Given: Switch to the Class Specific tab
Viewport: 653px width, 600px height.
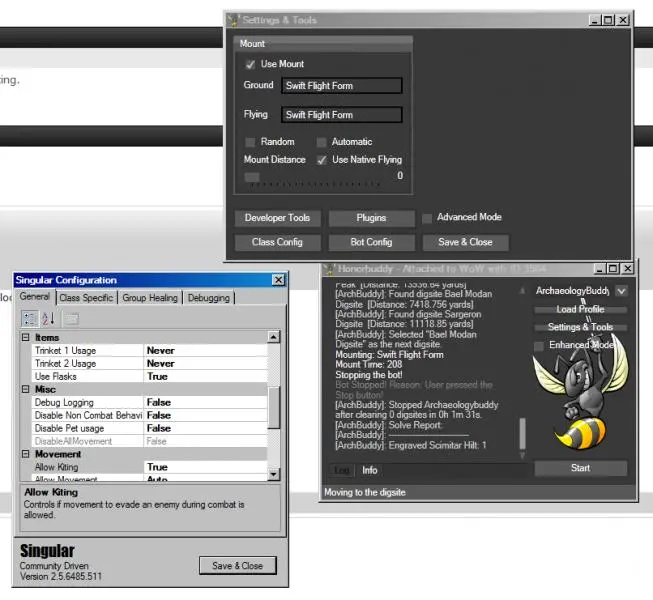Looking at the screenshot, I should (86, 298).
